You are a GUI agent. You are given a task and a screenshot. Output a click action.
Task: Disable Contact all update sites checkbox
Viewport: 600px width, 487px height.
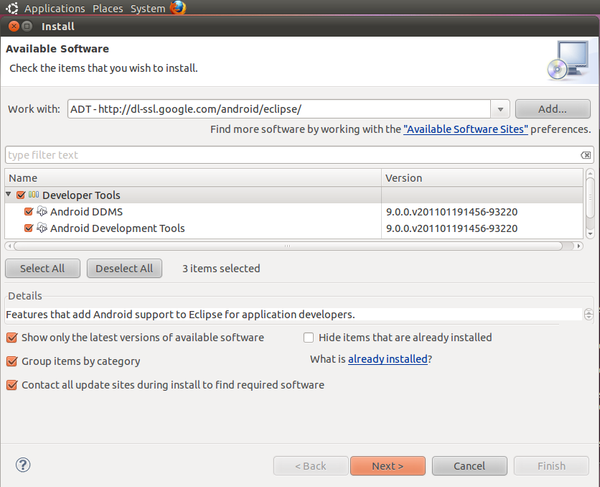[x=12, y=385]
